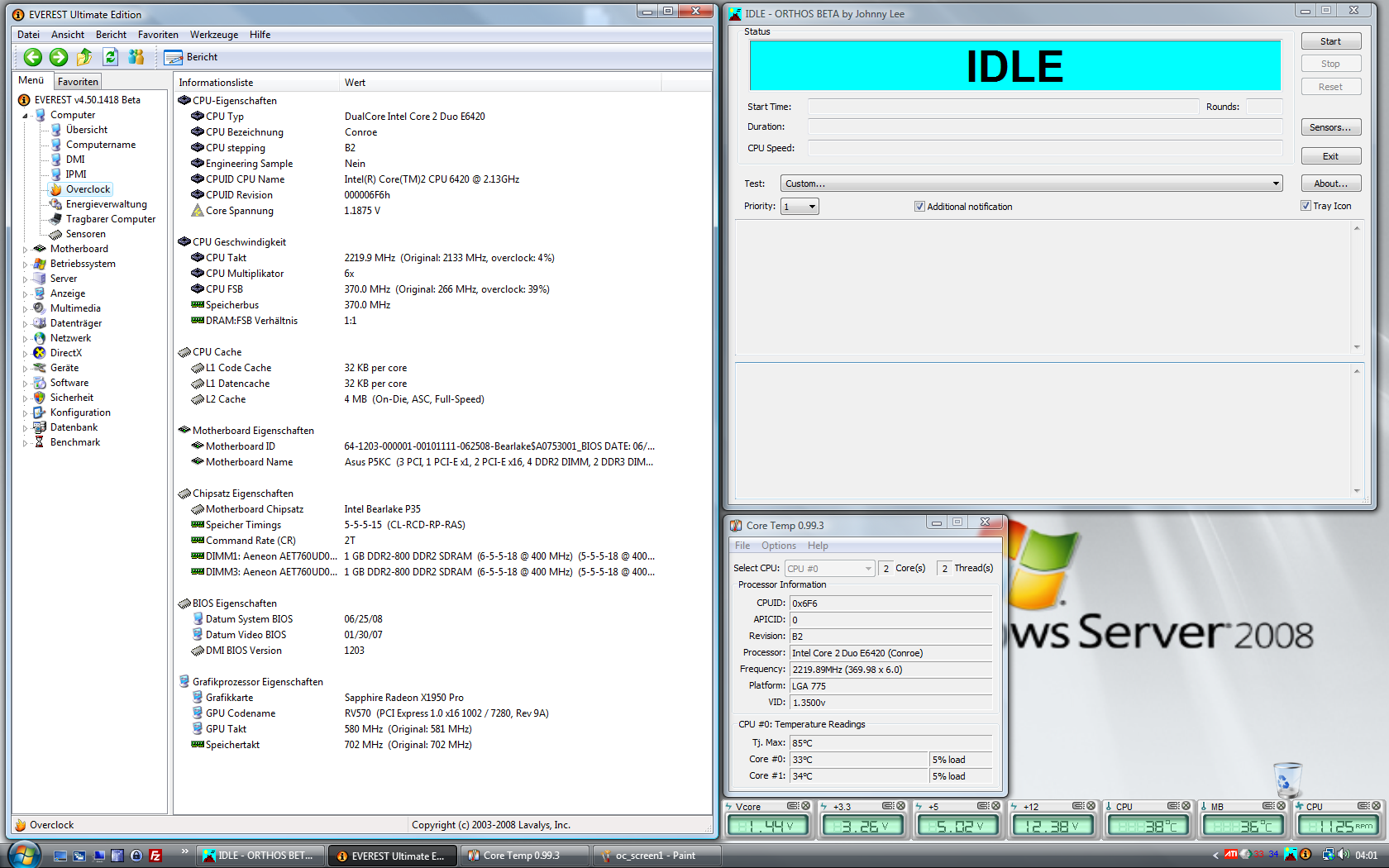1389x868 pixels.
Task: Expand the Motherboard tree node
Action: pos(25,250)
